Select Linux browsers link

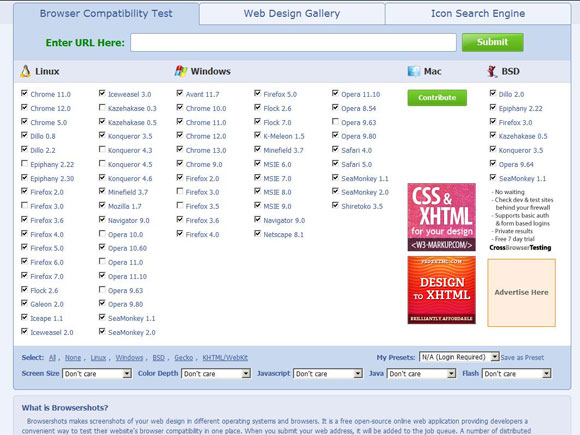click(98, 358)
